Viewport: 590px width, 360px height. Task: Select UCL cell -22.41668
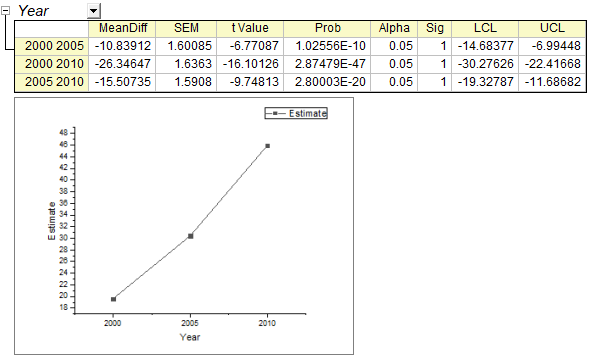click(x=552, y=64)
